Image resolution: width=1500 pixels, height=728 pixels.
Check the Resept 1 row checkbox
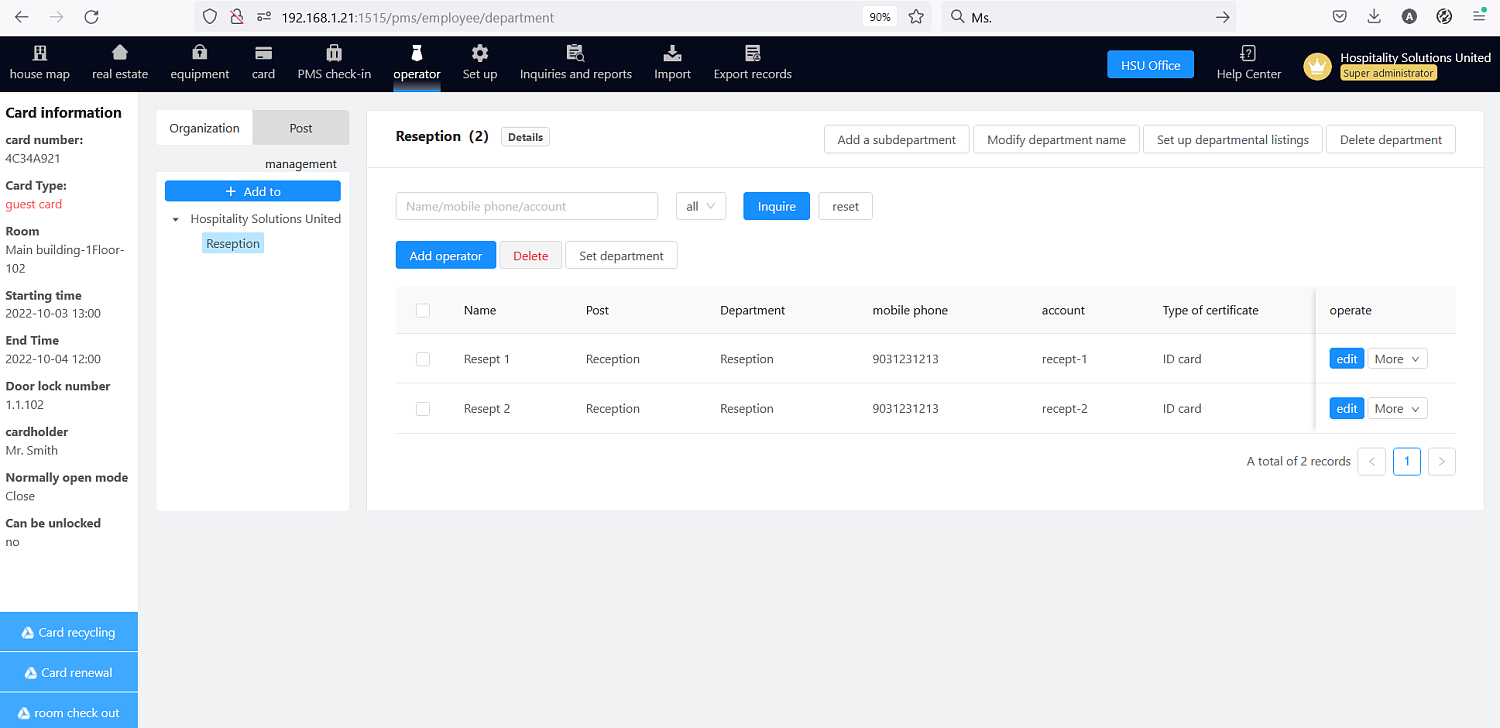tap(423, 359)
